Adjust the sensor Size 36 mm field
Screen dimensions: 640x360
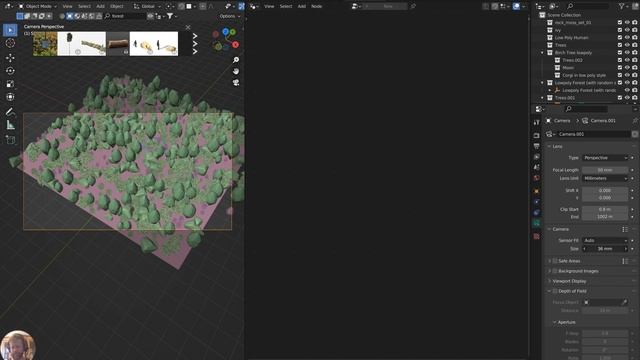[605, 249]
